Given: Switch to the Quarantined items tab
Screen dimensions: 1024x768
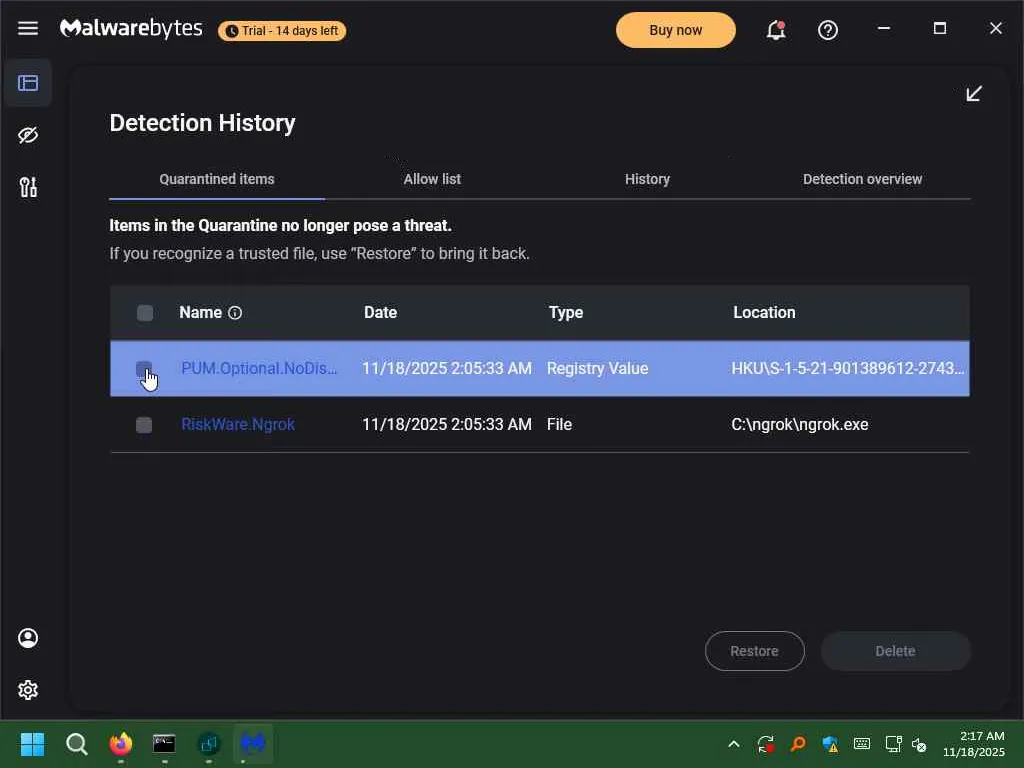Looking at the screenshot, I should click(x=217, y=179).
